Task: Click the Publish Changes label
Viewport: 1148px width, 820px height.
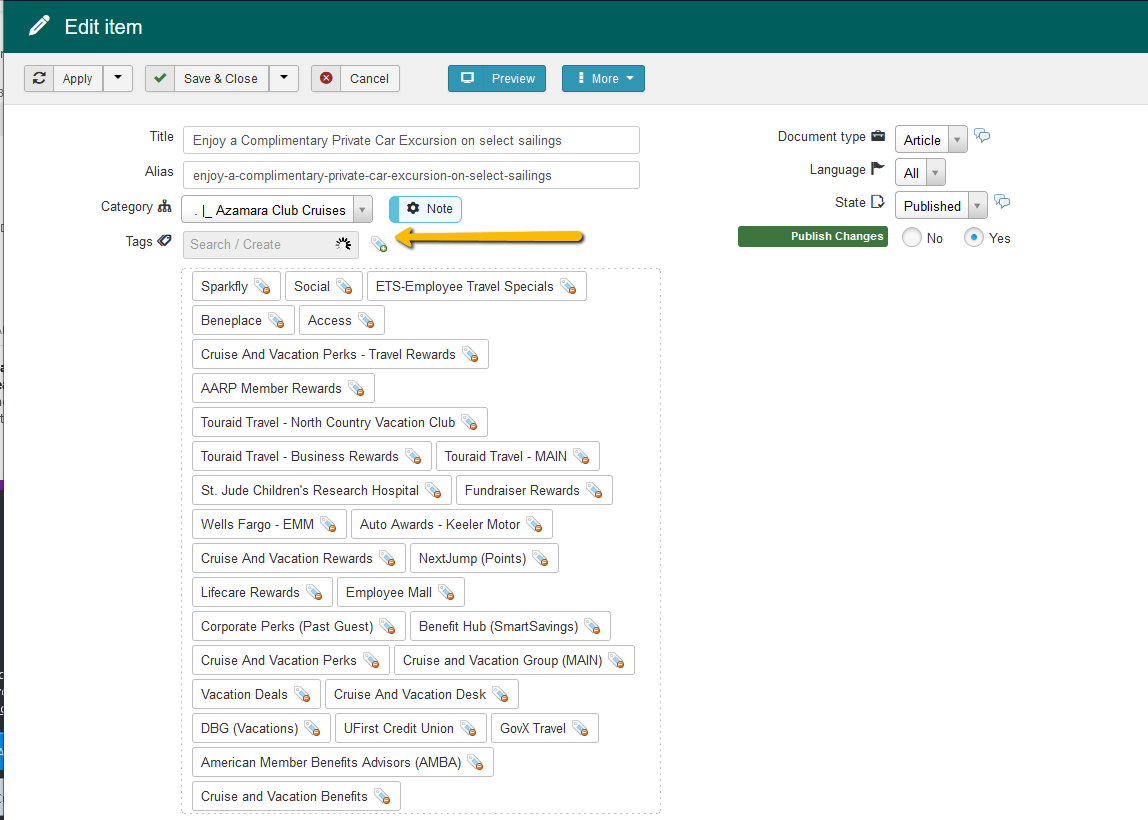Action: [813, 236]
